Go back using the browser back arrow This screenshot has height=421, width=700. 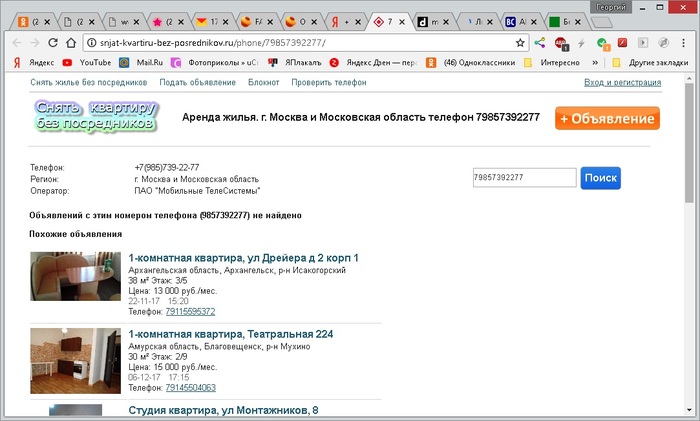coord(14,43)
